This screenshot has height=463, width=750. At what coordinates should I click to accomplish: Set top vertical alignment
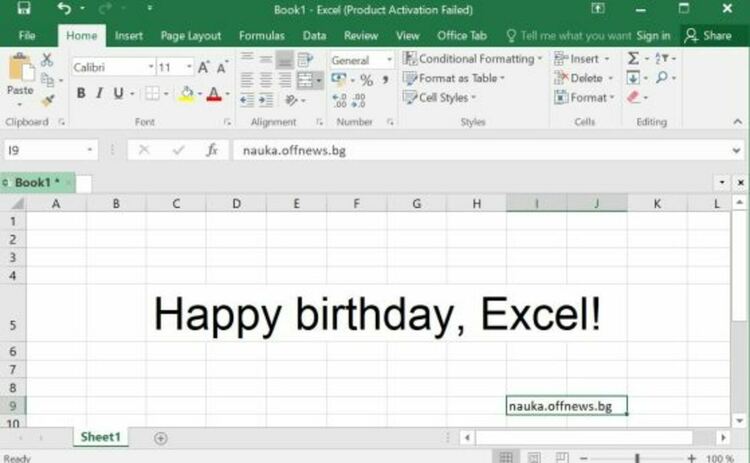247,58
